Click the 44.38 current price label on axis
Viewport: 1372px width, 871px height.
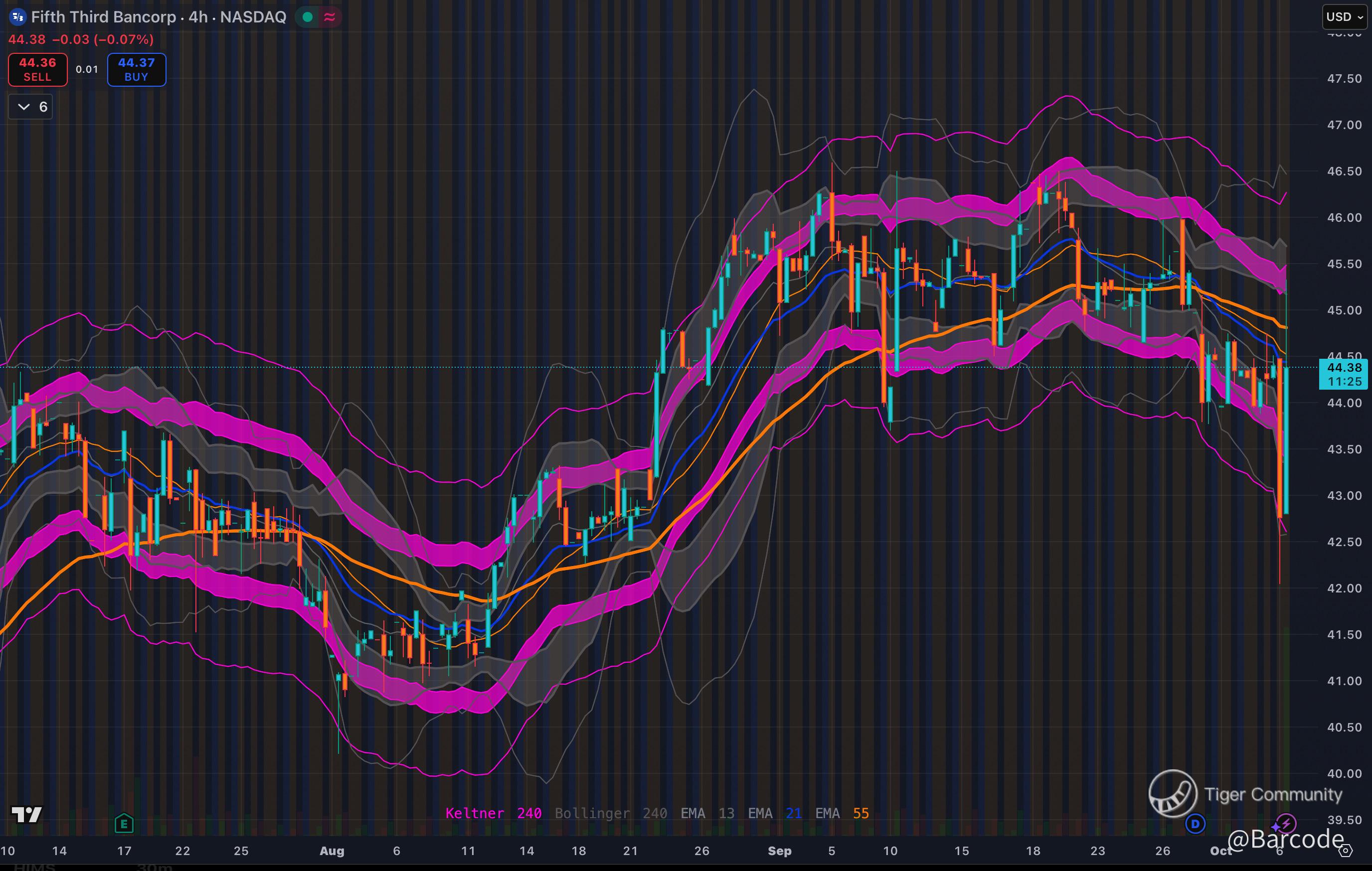pos(1344,368)
